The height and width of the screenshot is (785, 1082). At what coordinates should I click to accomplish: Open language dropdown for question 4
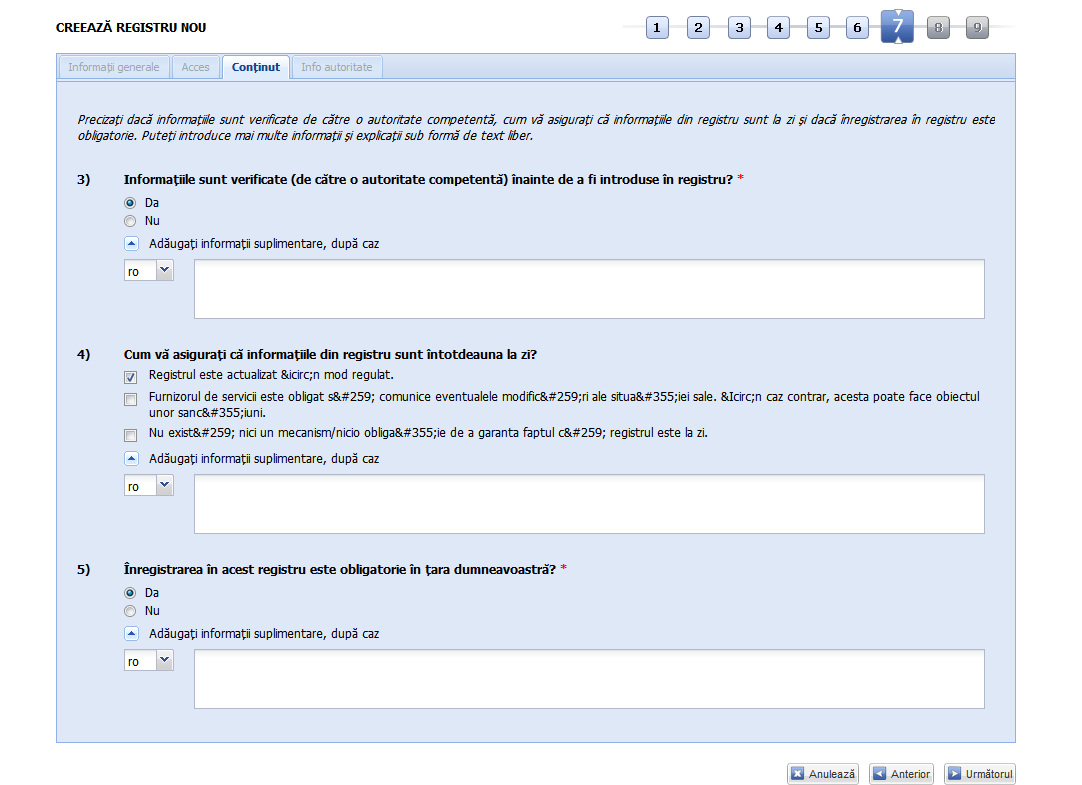click(x=149, y=486)
